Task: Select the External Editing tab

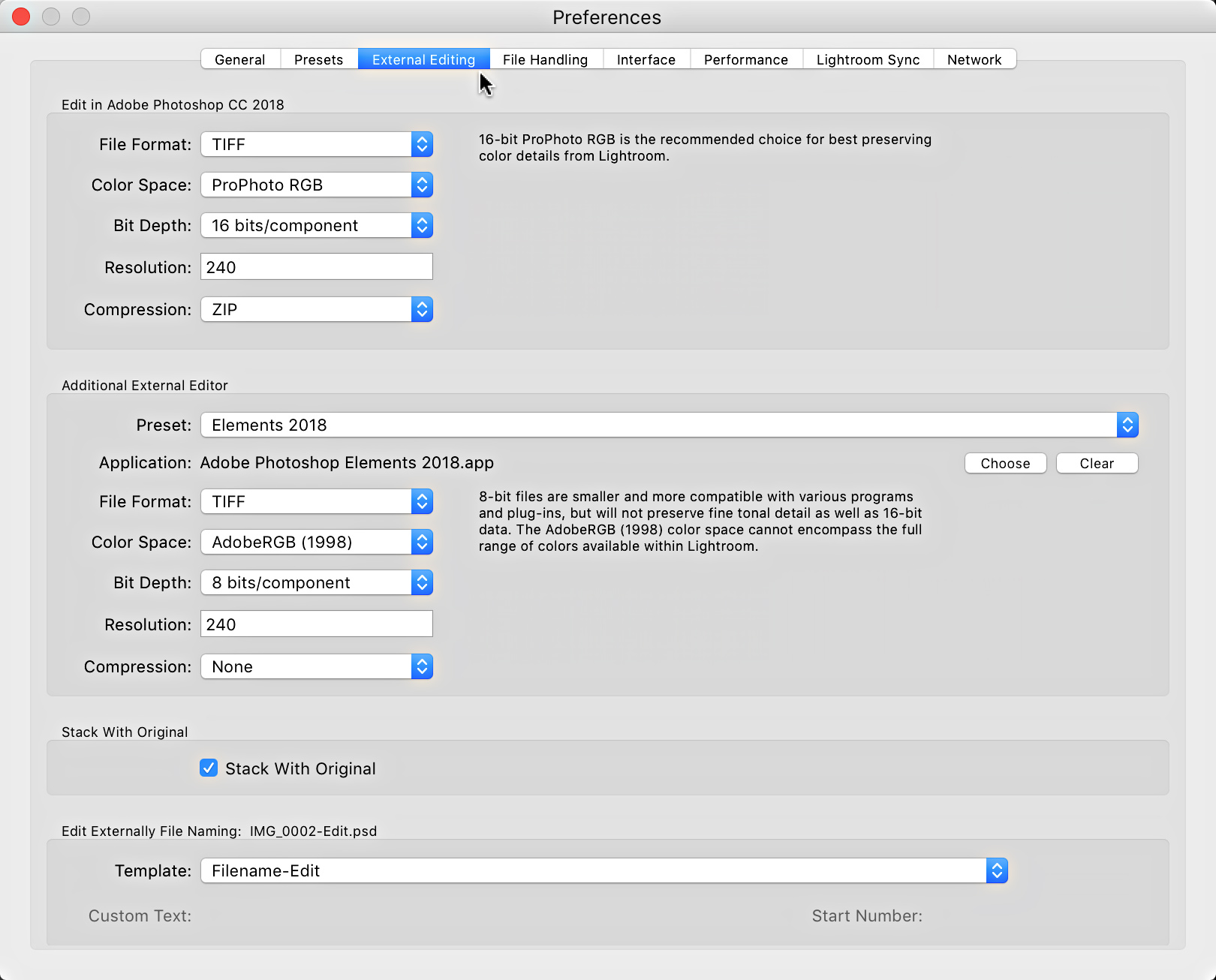Action: 423,59
